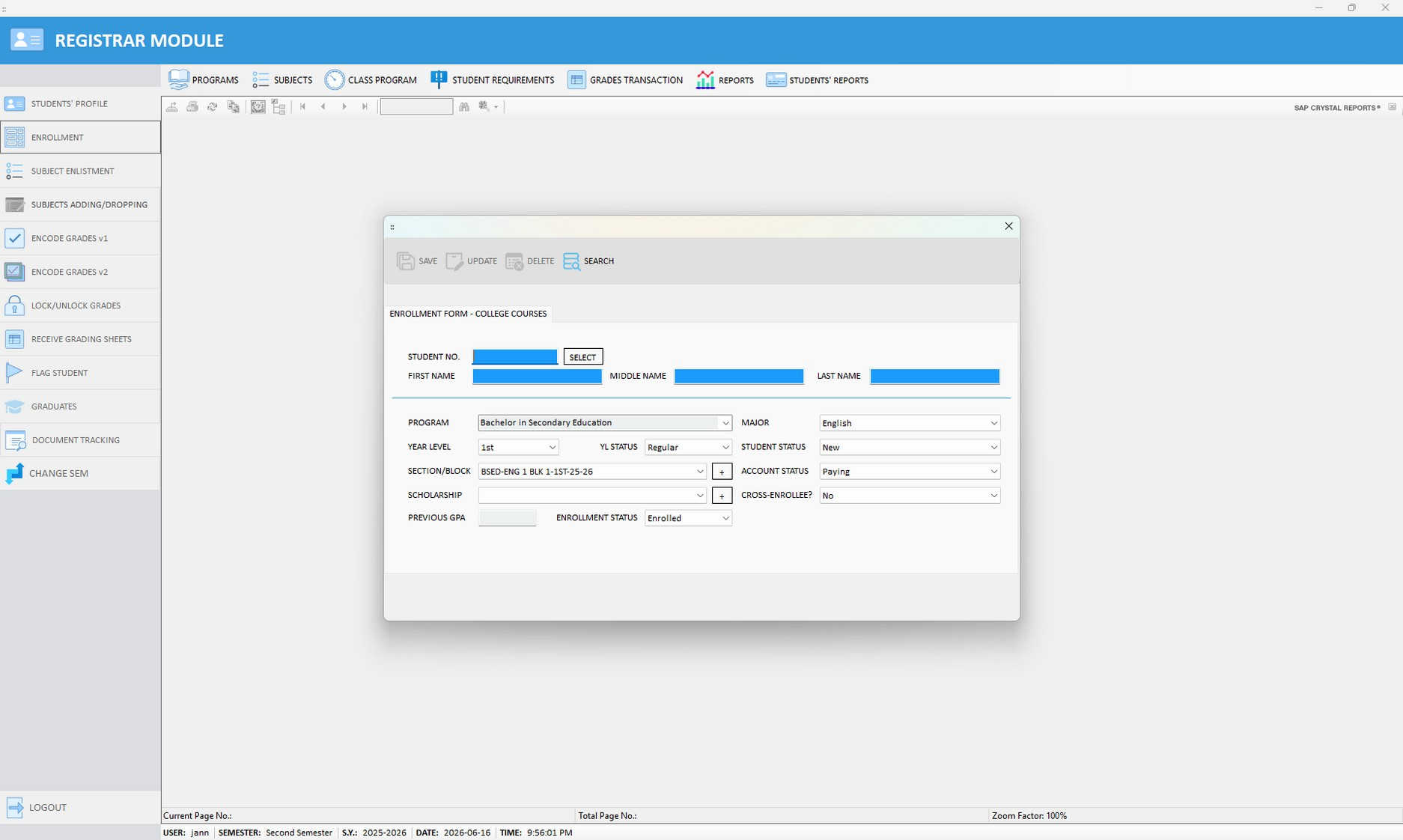The height and width of the screenshot is (840, 1403).
Task: Toggle the group tree icon
Action: pyautogui.click(x=279, y=107)
